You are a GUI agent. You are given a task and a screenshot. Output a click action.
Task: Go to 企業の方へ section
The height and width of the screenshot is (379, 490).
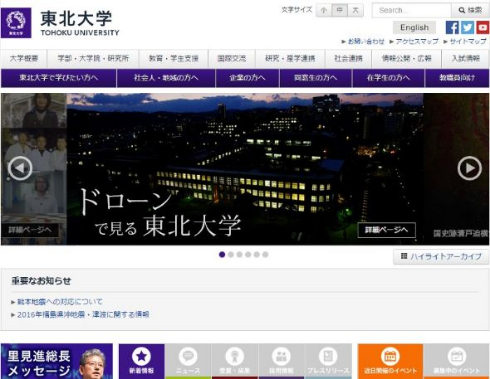[247, 78]
